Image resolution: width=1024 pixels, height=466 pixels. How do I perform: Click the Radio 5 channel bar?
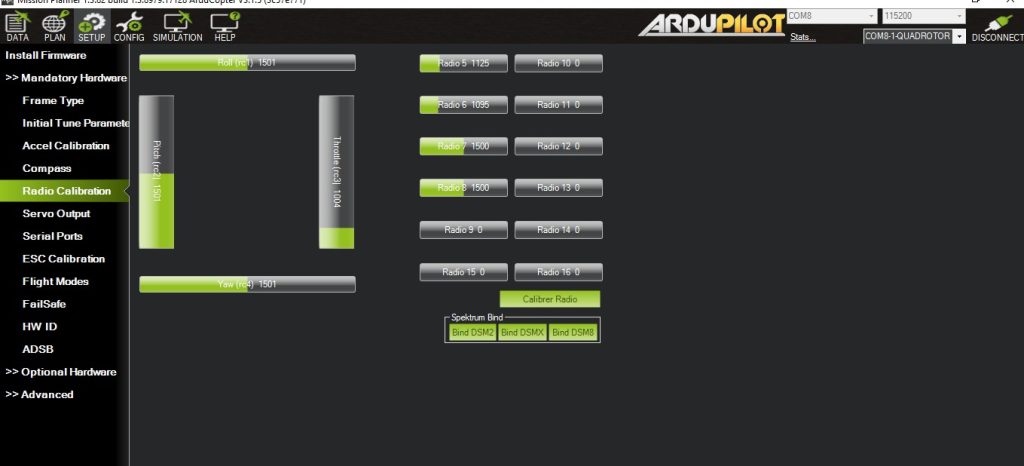pos(463,64)
